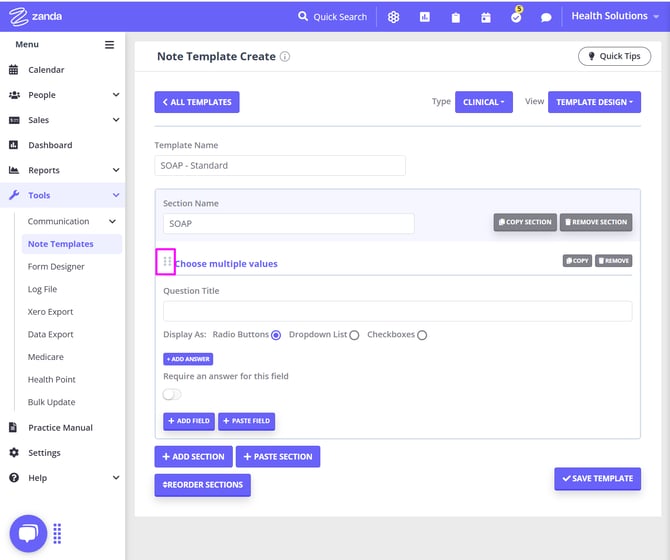Open the messages speech bubble icon
This screenshot has height=560, width=670.
coord(545,17)
